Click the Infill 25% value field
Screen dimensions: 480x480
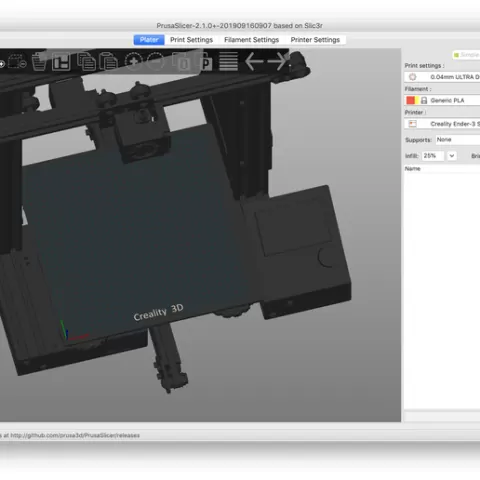pos(433,156)
